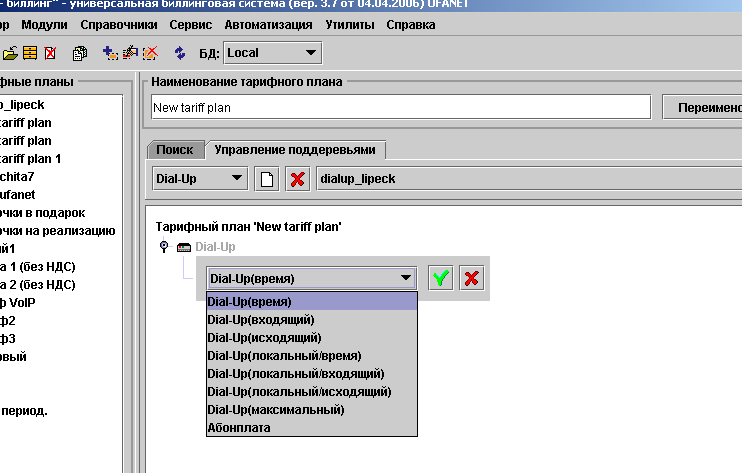Delete subtree using red X near dialup_lipeck
742x473 pixels.
pyautogui.click(x=298, y=179)
